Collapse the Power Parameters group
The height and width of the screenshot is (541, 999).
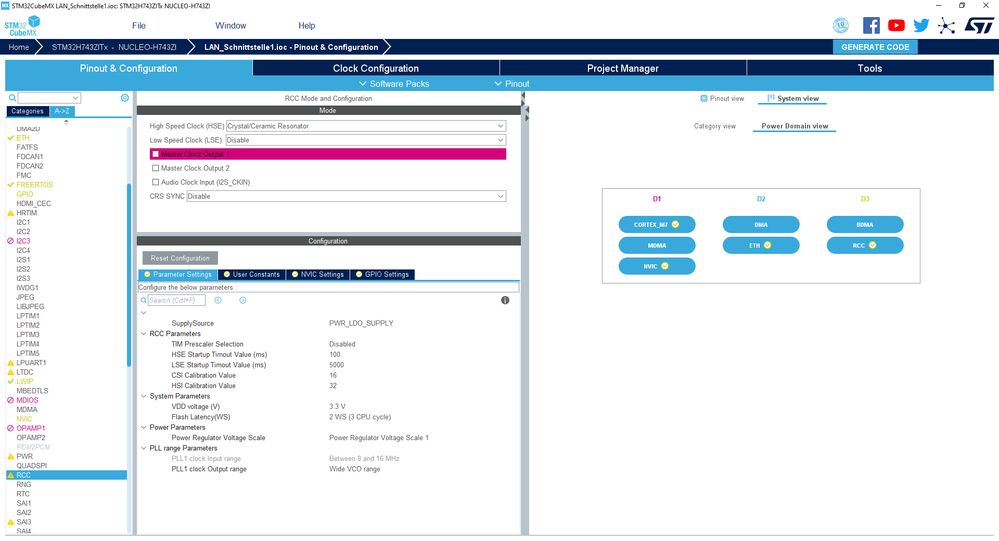point(143,428)
